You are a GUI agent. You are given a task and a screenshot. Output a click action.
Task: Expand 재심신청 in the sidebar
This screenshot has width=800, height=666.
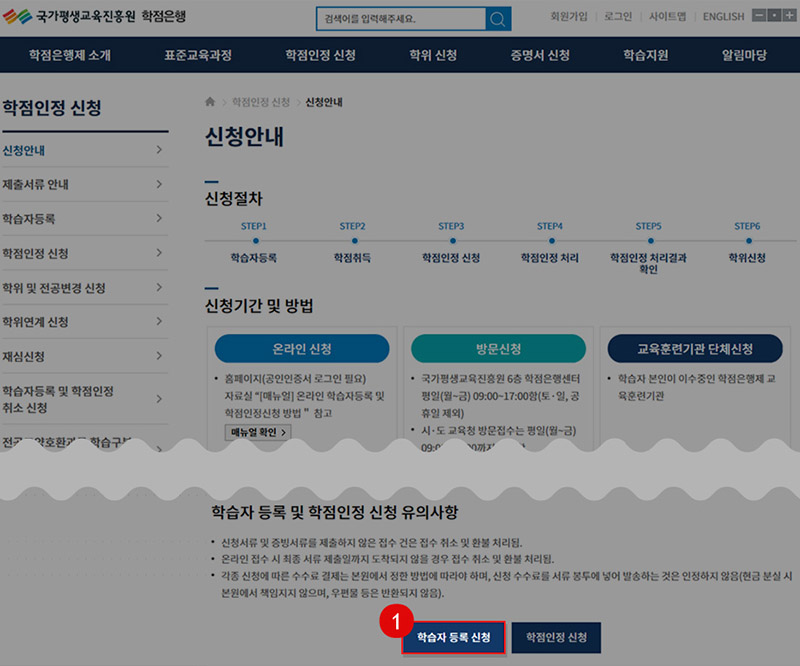tap(84, 356)
